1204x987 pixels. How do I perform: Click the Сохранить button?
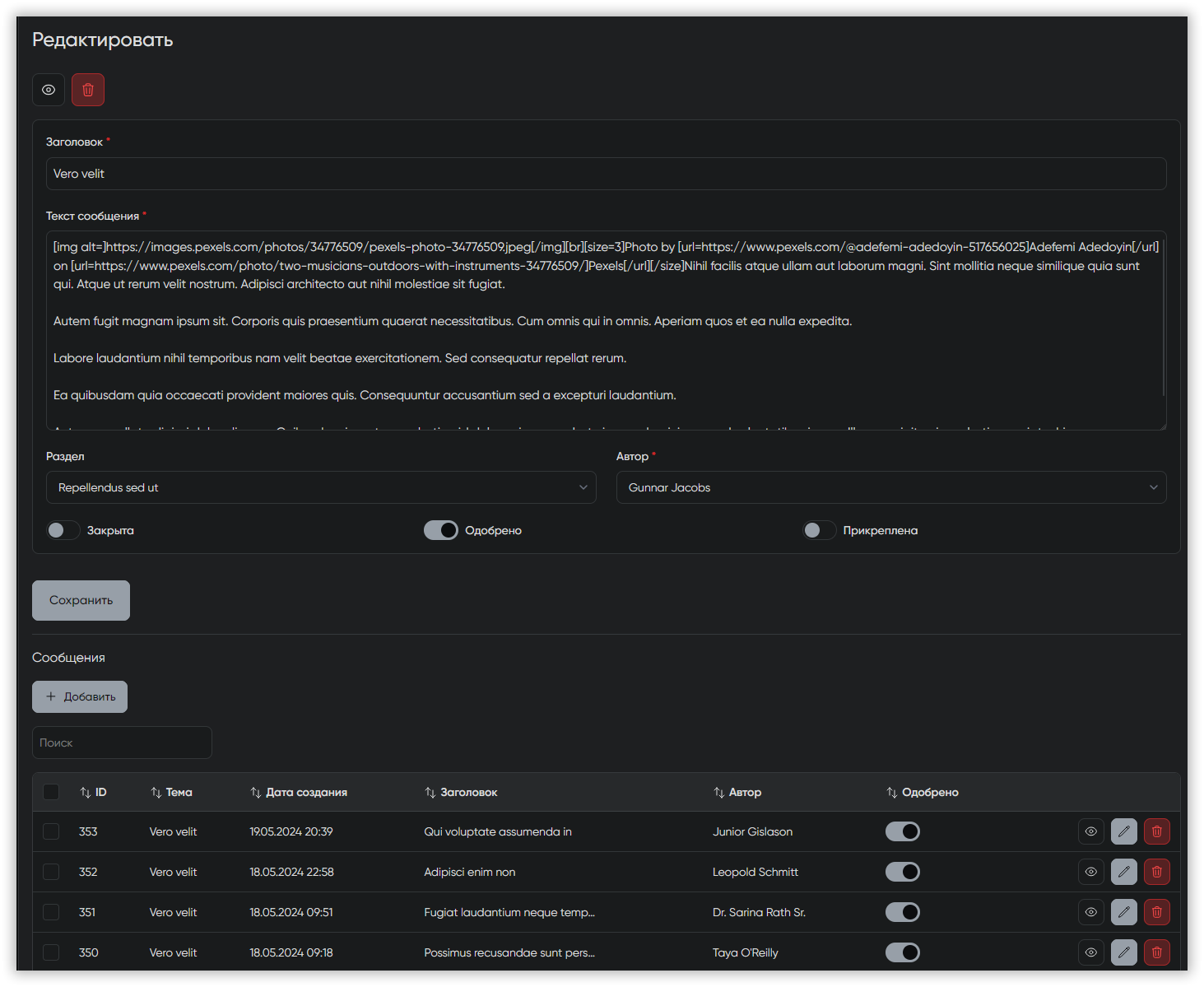(81, 600)
